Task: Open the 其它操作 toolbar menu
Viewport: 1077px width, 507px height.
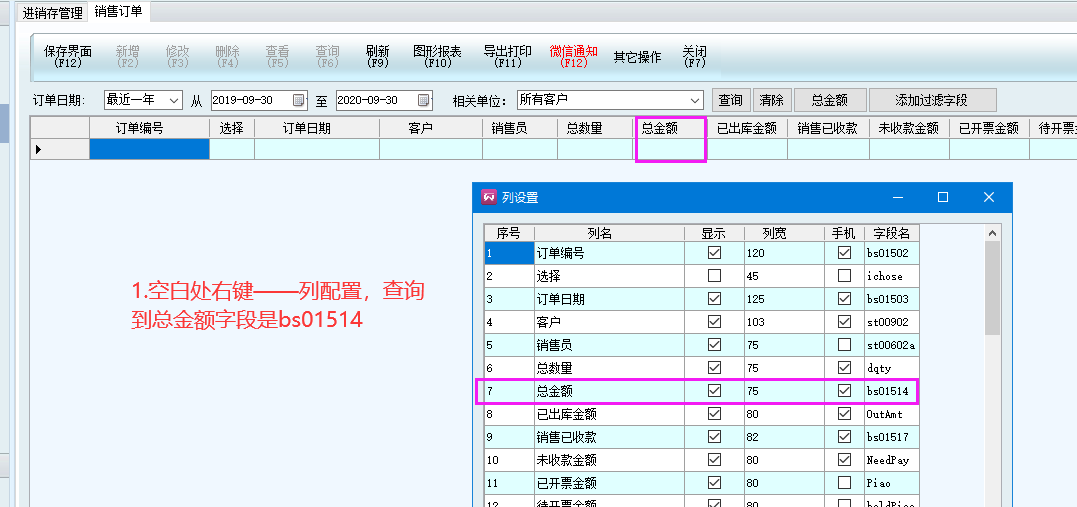Action: pos(637,57)
